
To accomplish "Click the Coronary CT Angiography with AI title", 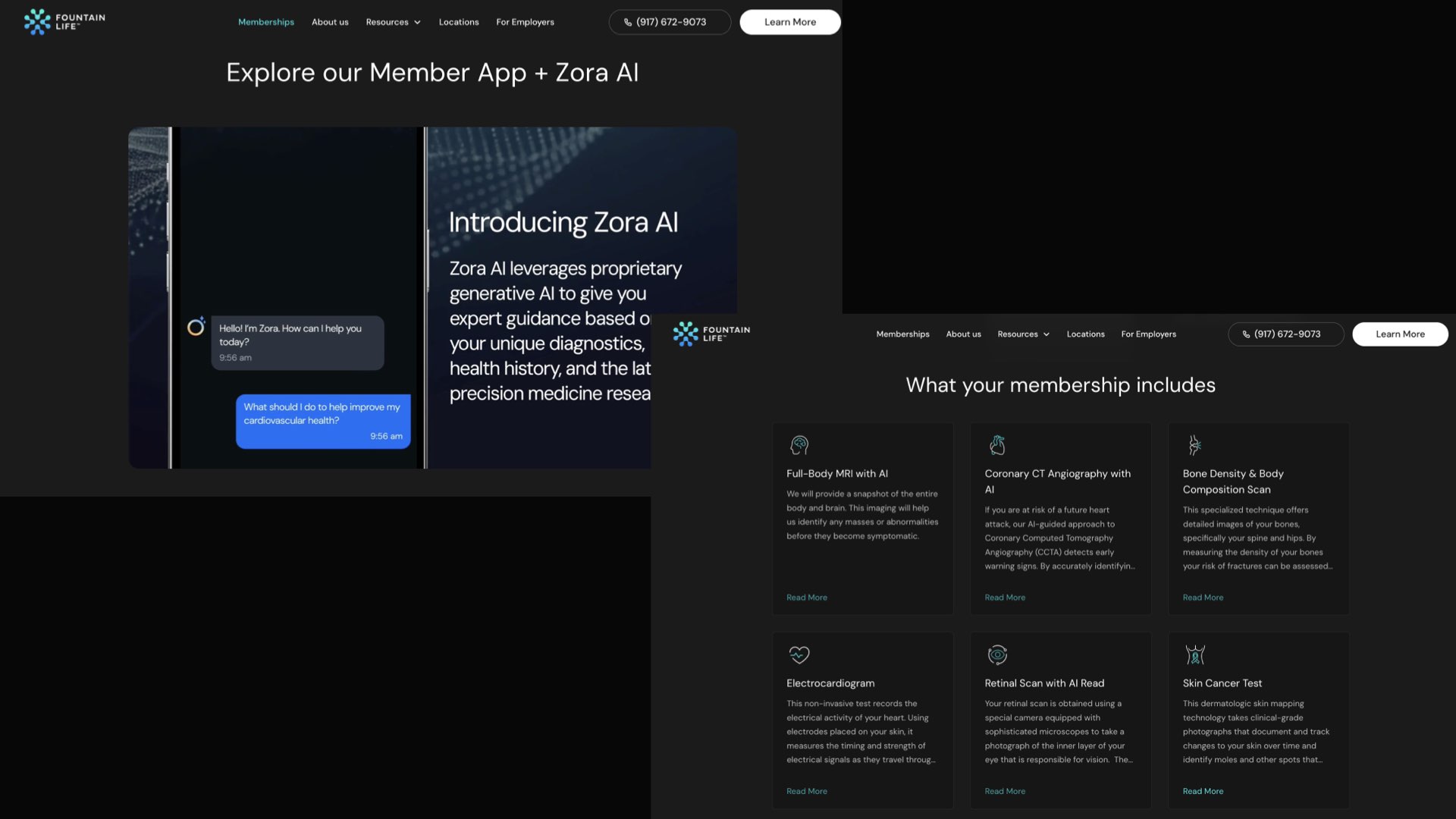I will [1058, 482].
